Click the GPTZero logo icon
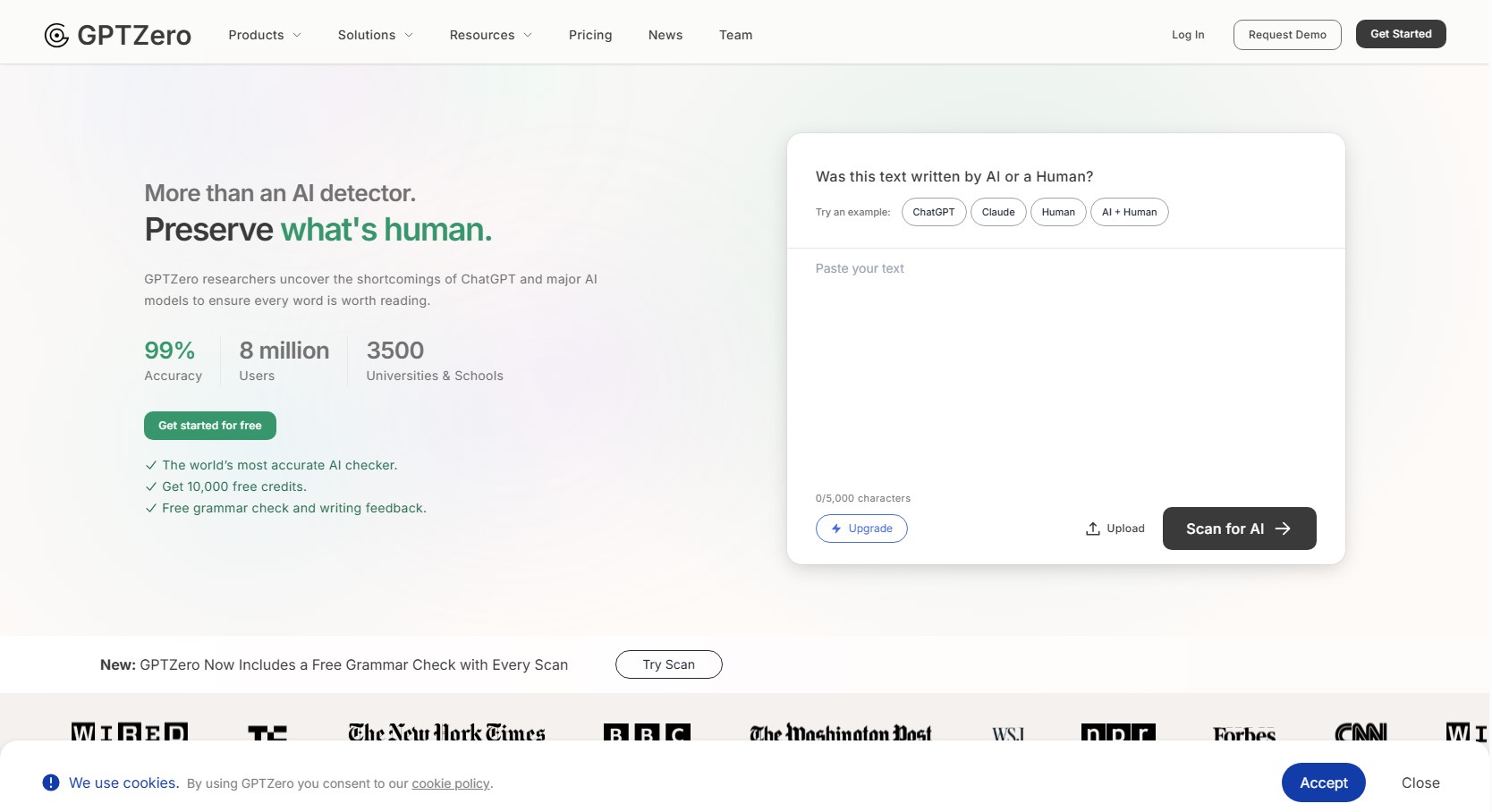The width and height of the screenshot is (1492, 812). 56,35
